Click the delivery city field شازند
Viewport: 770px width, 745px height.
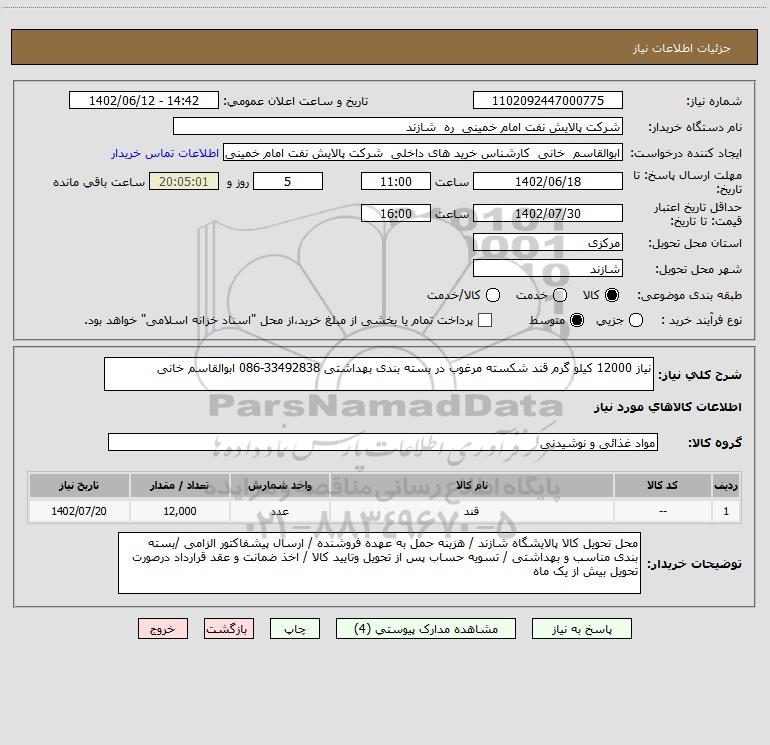548,269
